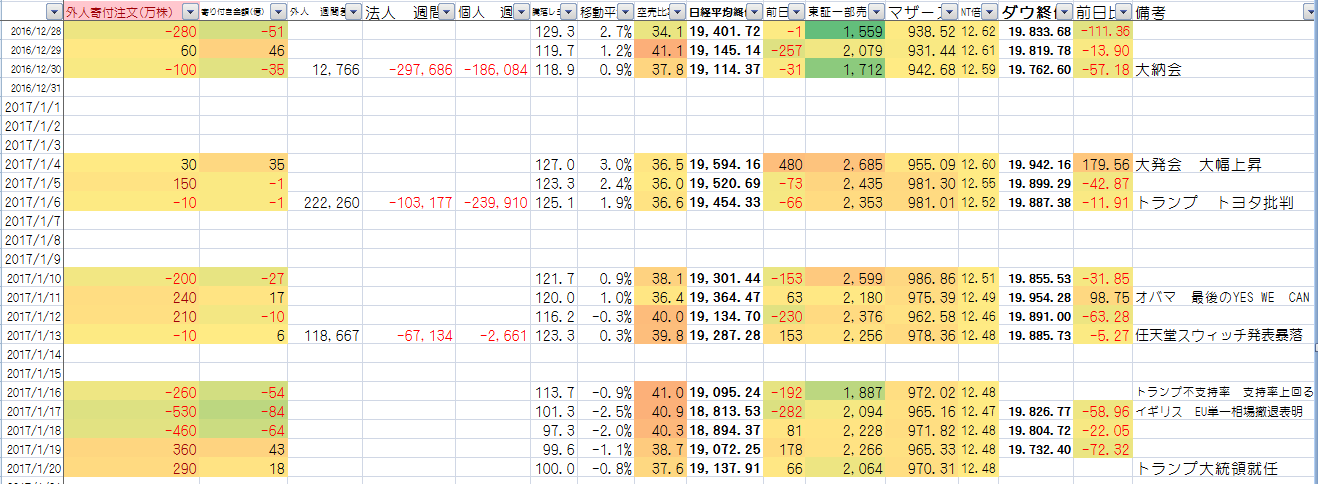Viewport: 1318px width, 484px height.
Task: Open the 法人 column filter dropdown
Action: pos(445,12)
